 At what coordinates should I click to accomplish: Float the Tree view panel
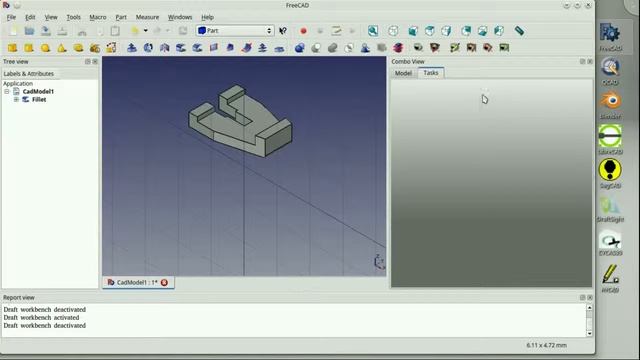(x=87, y=61)
